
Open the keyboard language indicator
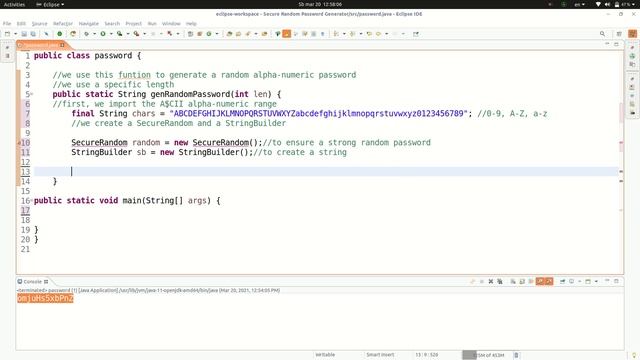click(579, 4)
